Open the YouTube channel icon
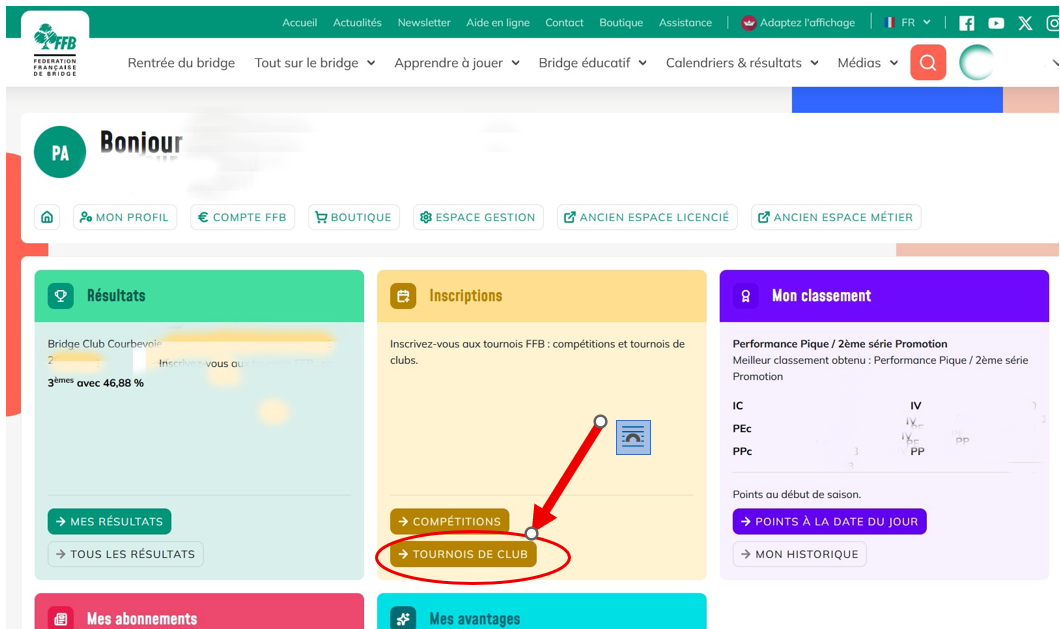This screenshot has height=629, width=1060. click(996, 23)
